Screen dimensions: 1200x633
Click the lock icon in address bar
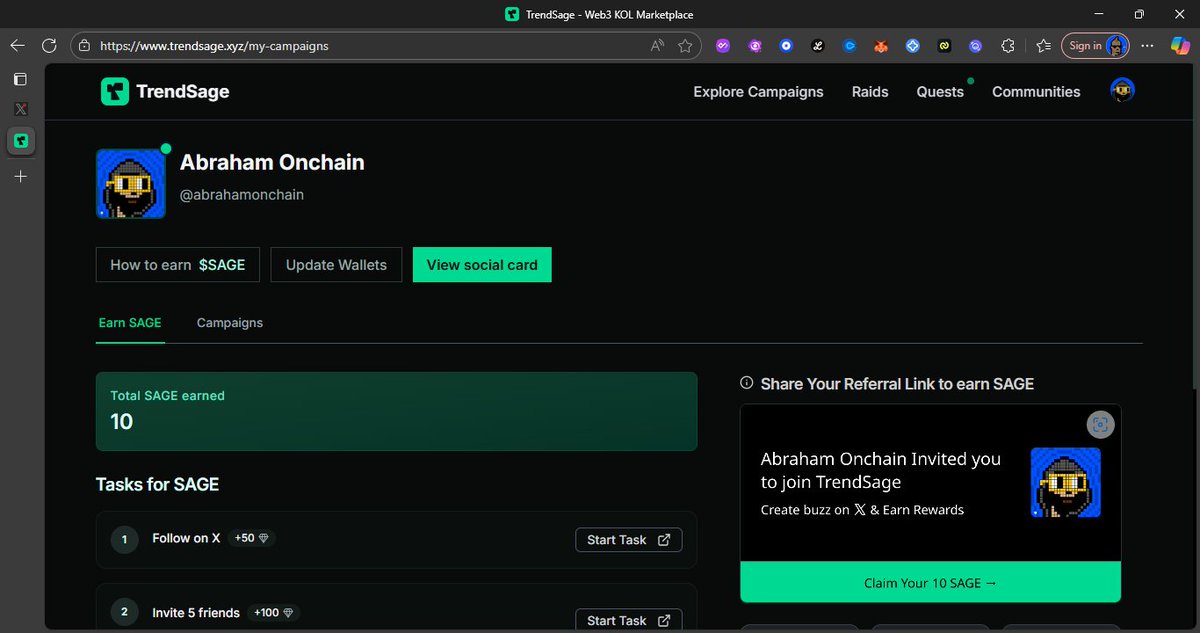point(84,46)
